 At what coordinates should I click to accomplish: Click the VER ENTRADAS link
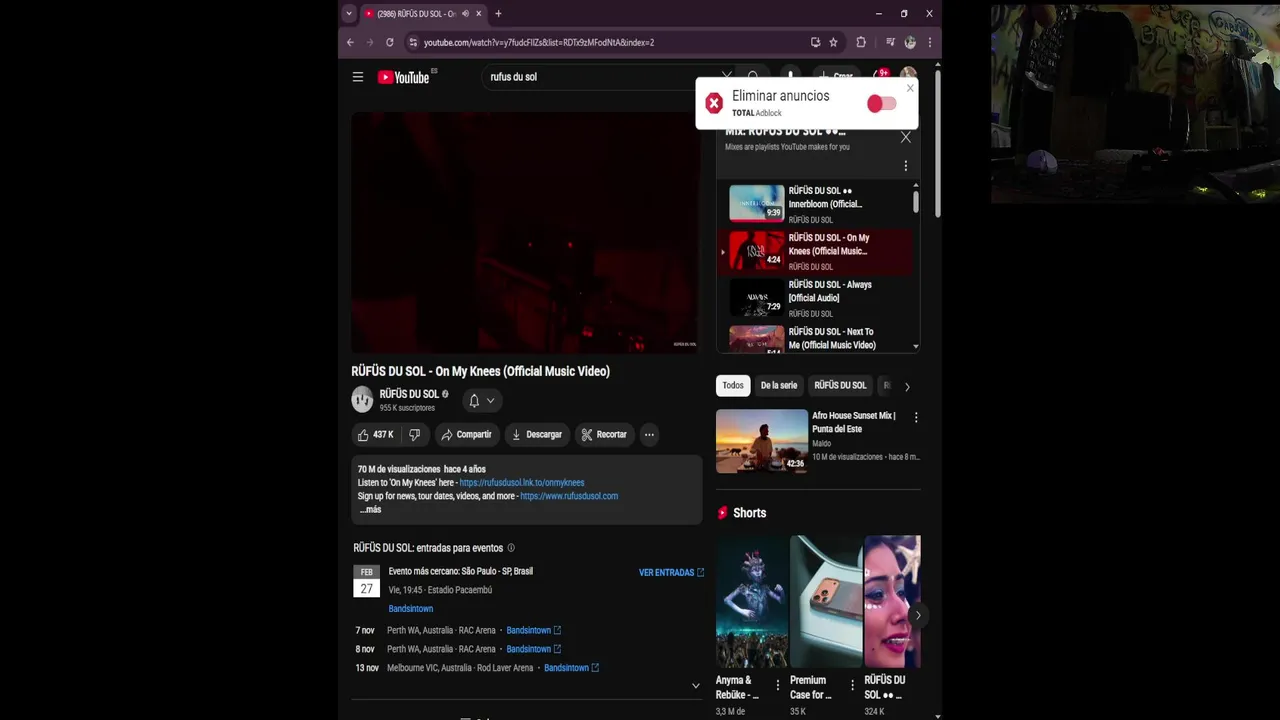(x=671, y=573)
